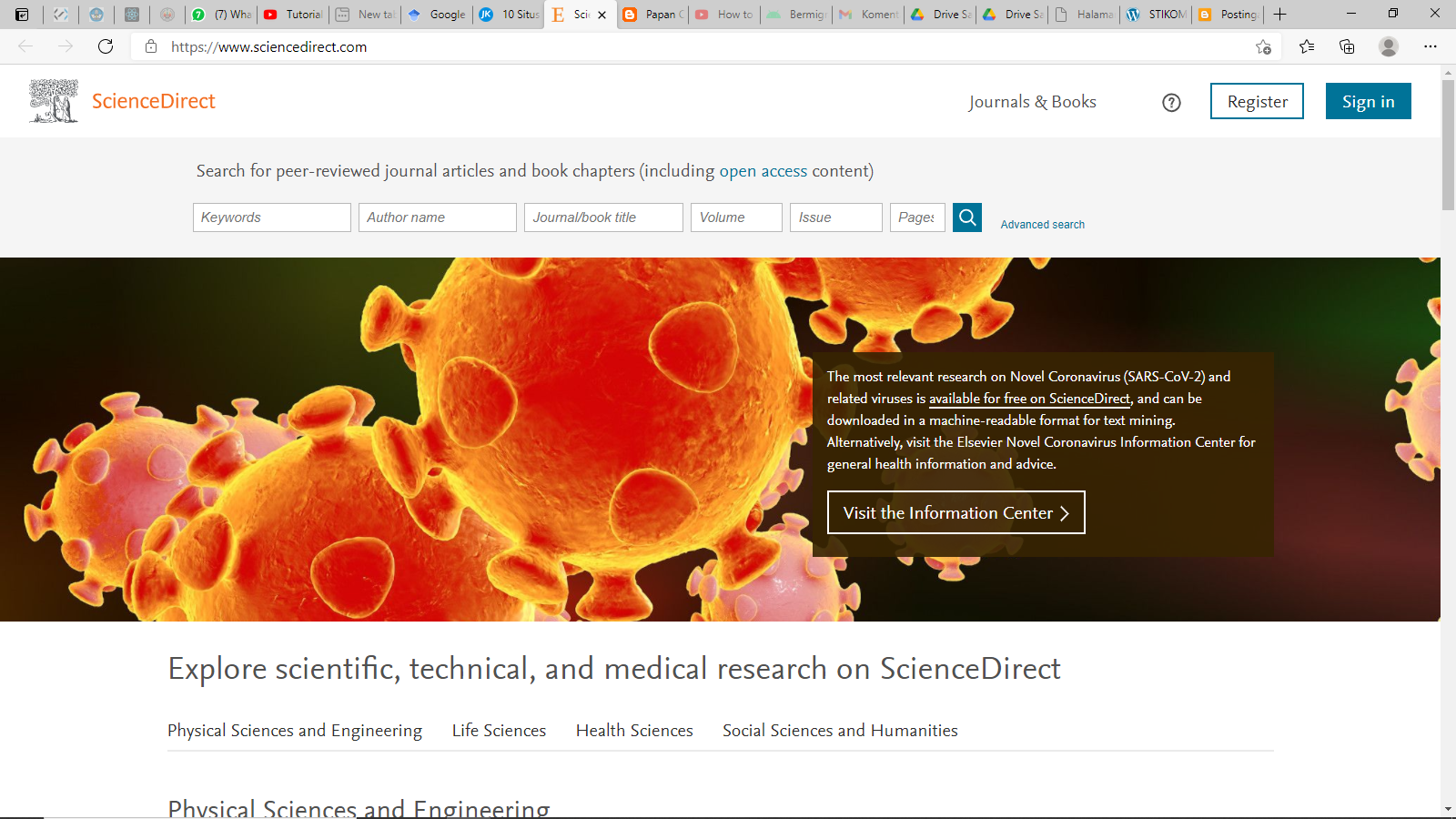This screenshot has height=819, width=1456.
Task: Switch to the Posting Blogger tab
Action: pyautogui.click(x=1228, y=14)
